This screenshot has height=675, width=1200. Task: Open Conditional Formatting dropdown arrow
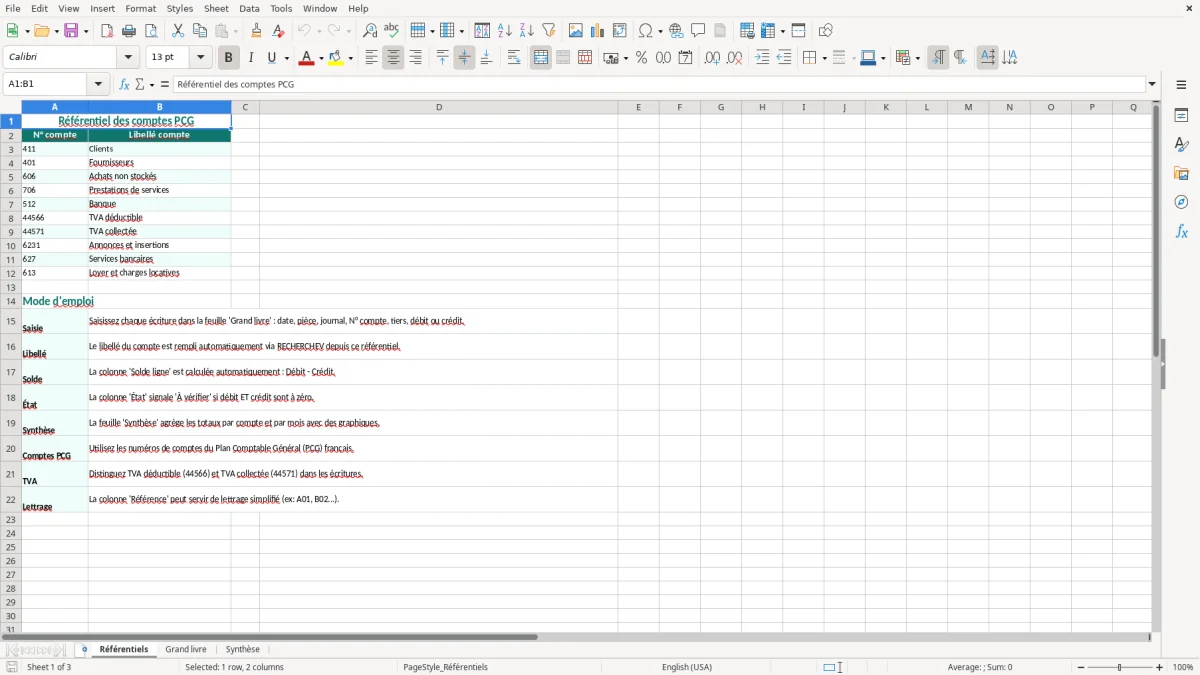917,58
